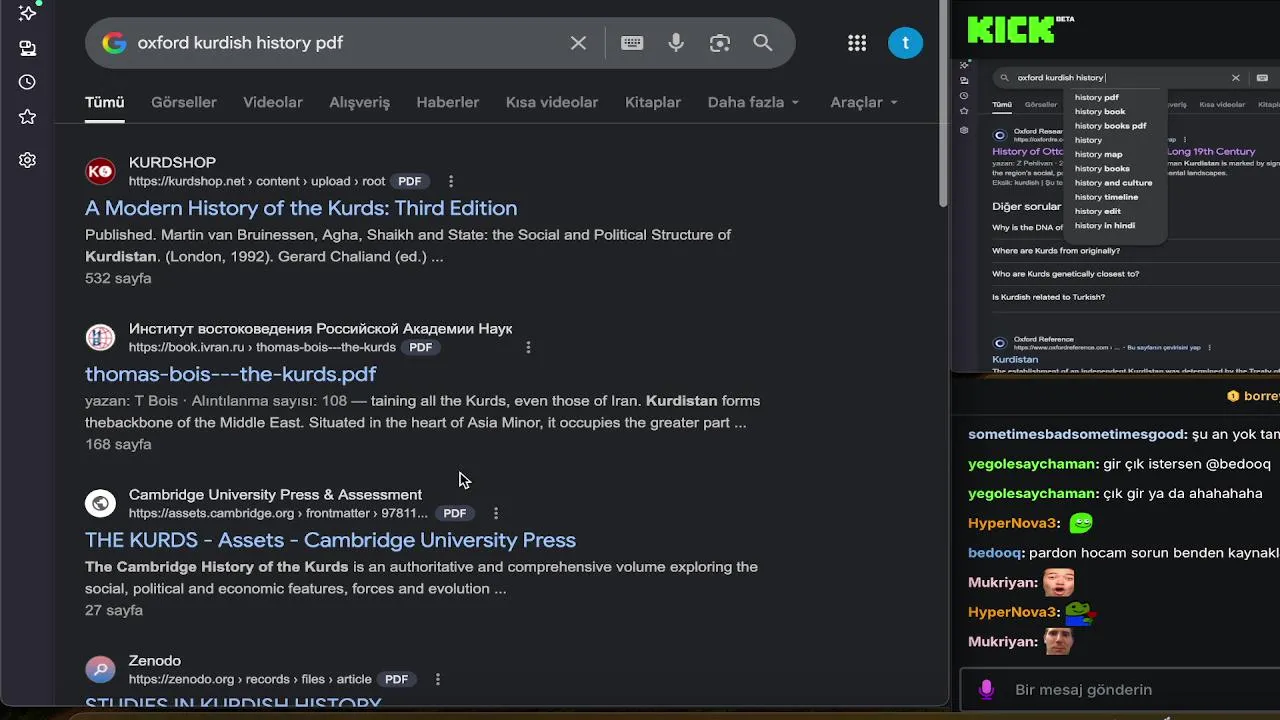This screenshot has height=720, width=1280.
Task: Open history from the sidebar clock icon
Action: coord(27,82)
